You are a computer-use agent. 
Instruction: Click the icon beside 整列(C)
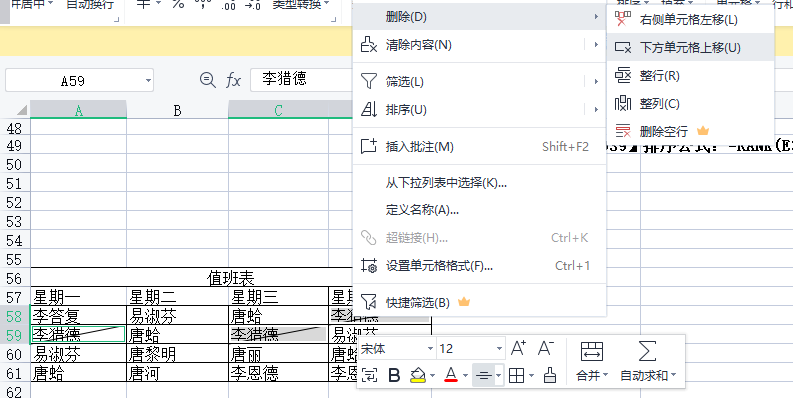623,103
